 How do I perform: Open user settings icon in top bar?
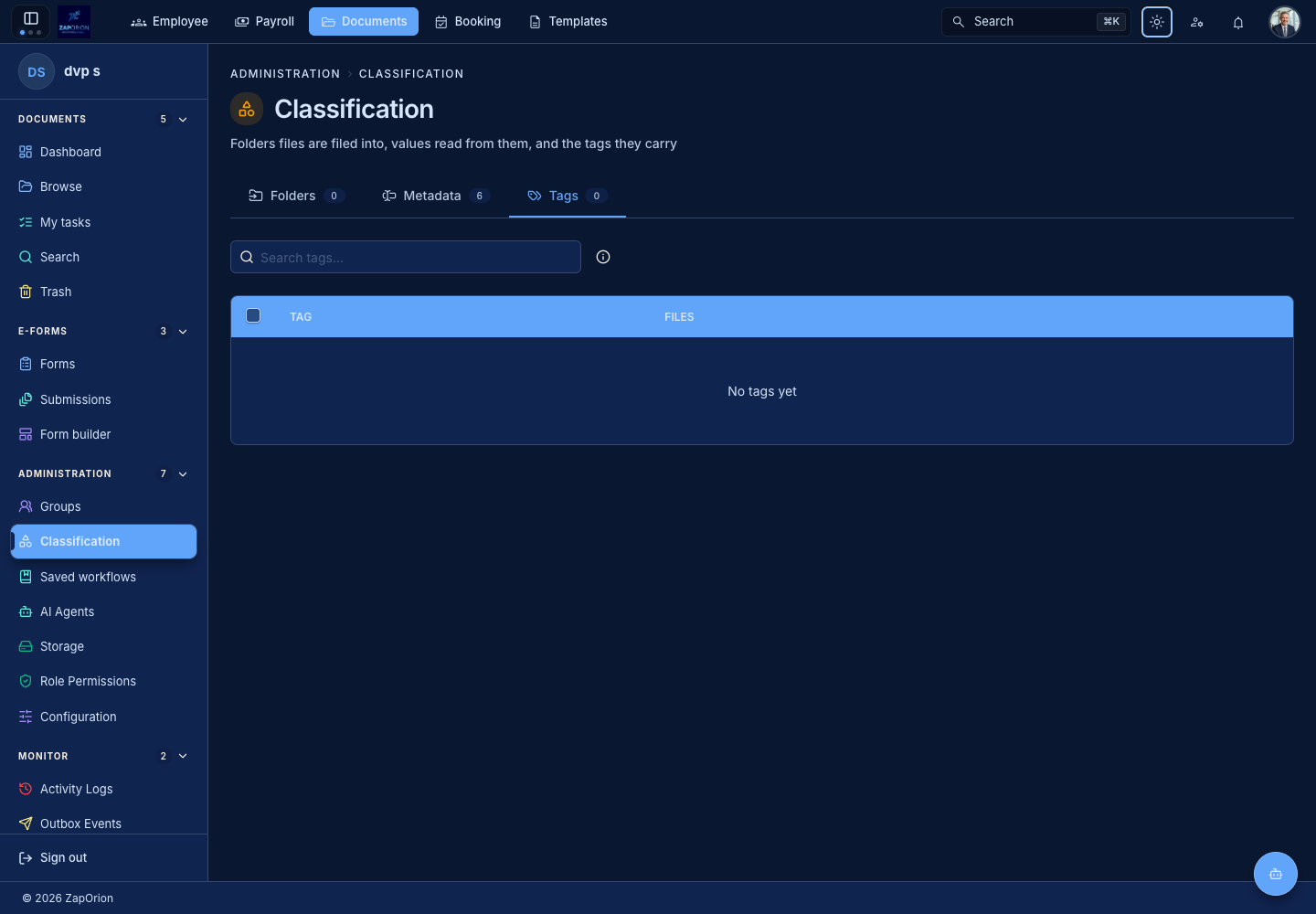[1197, 22]
